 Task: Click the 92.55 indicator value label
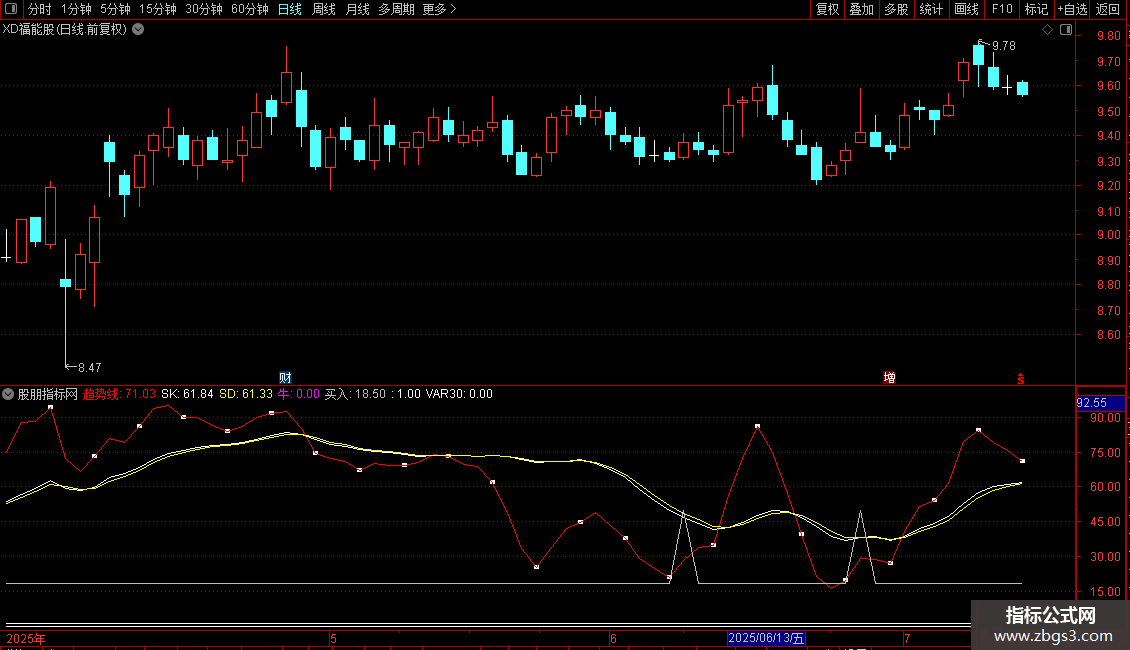click(x=1089, y=403)
